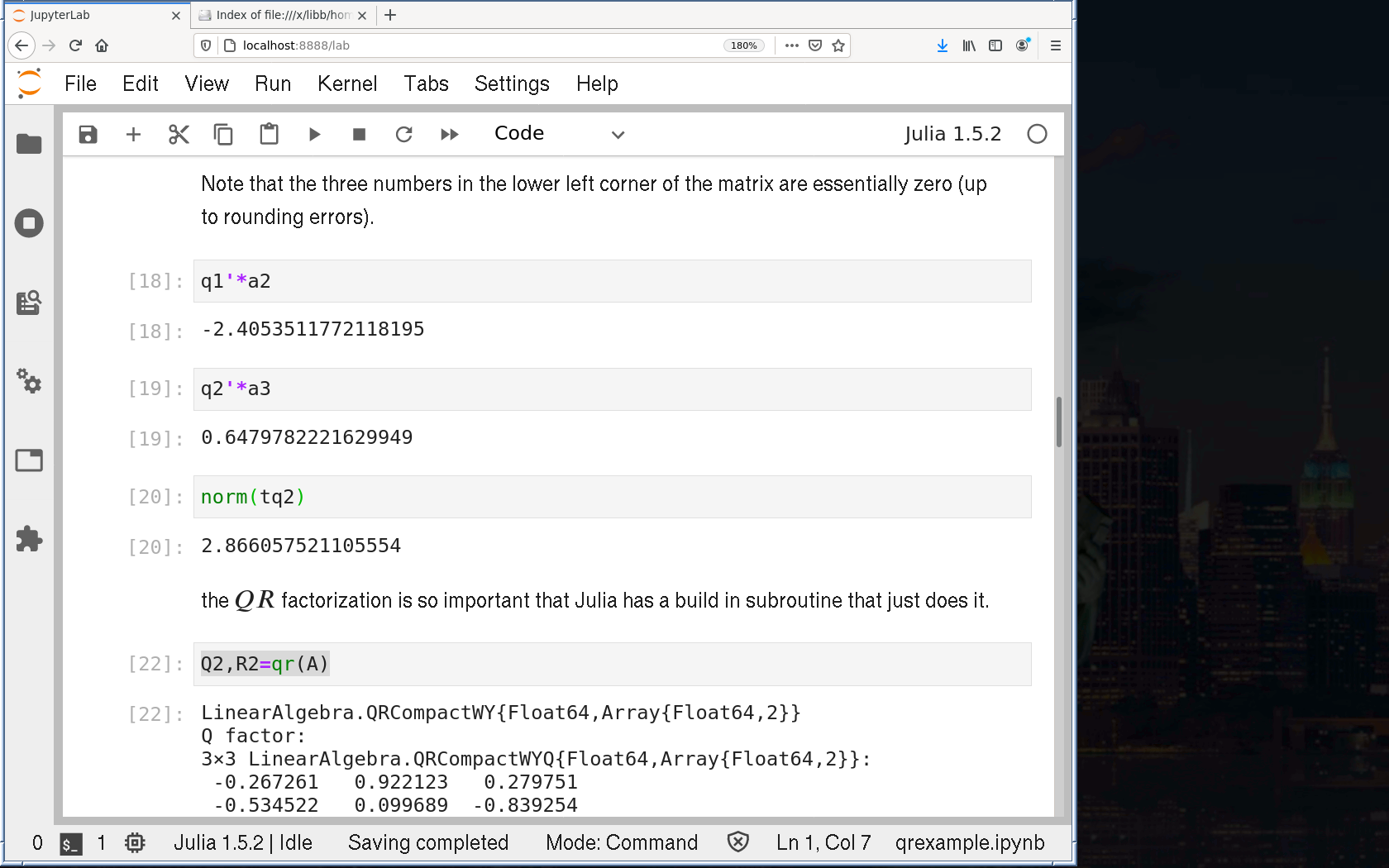
Task: Bookmark this page with the star icon
Action: click(838, 45)
